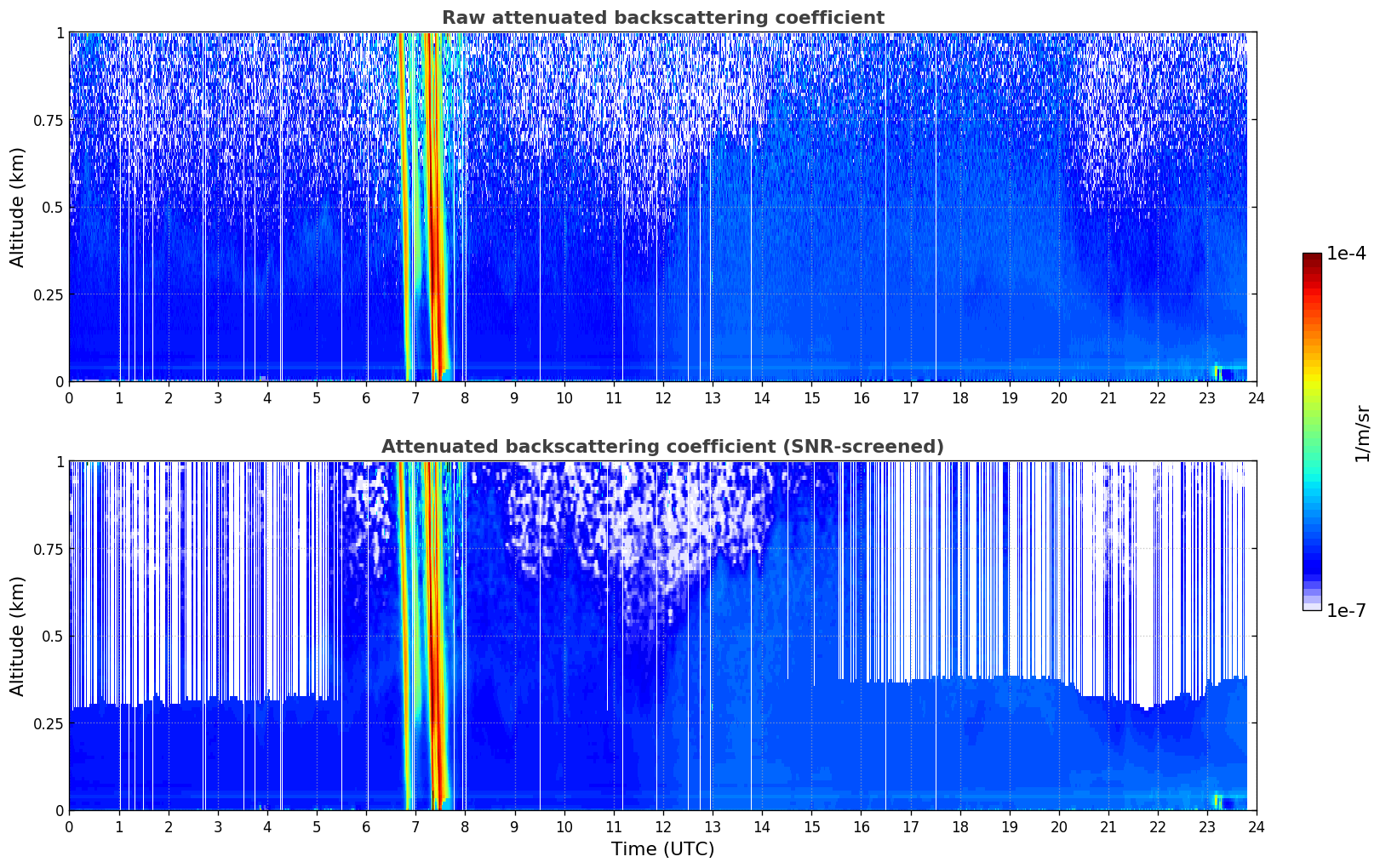Click the '0.25' altitude tick of the lower plot
Image resolution: width=1380 pixels, height=868 pixels.
(49, 723)
